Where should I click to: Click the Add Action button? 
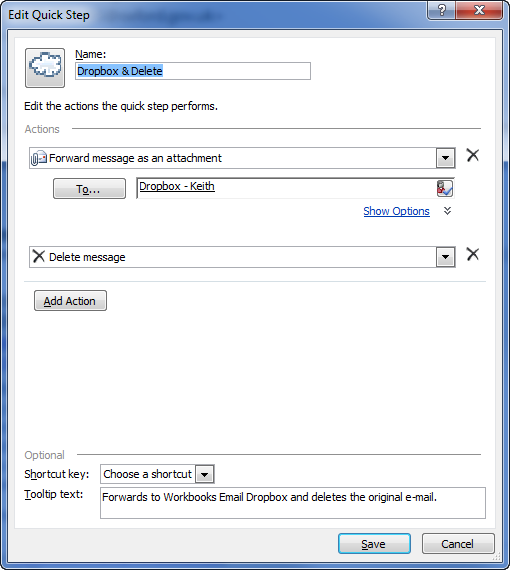[71, 301]
